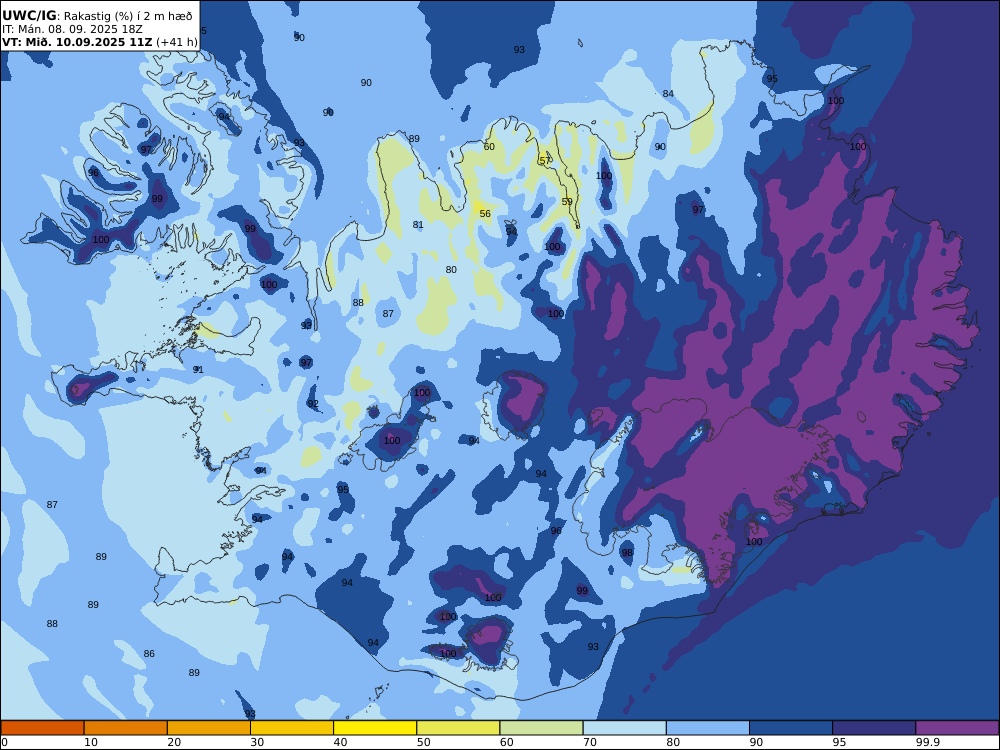
Task: Click the map value '91' on the map
Action: click(x=198, y=370)
